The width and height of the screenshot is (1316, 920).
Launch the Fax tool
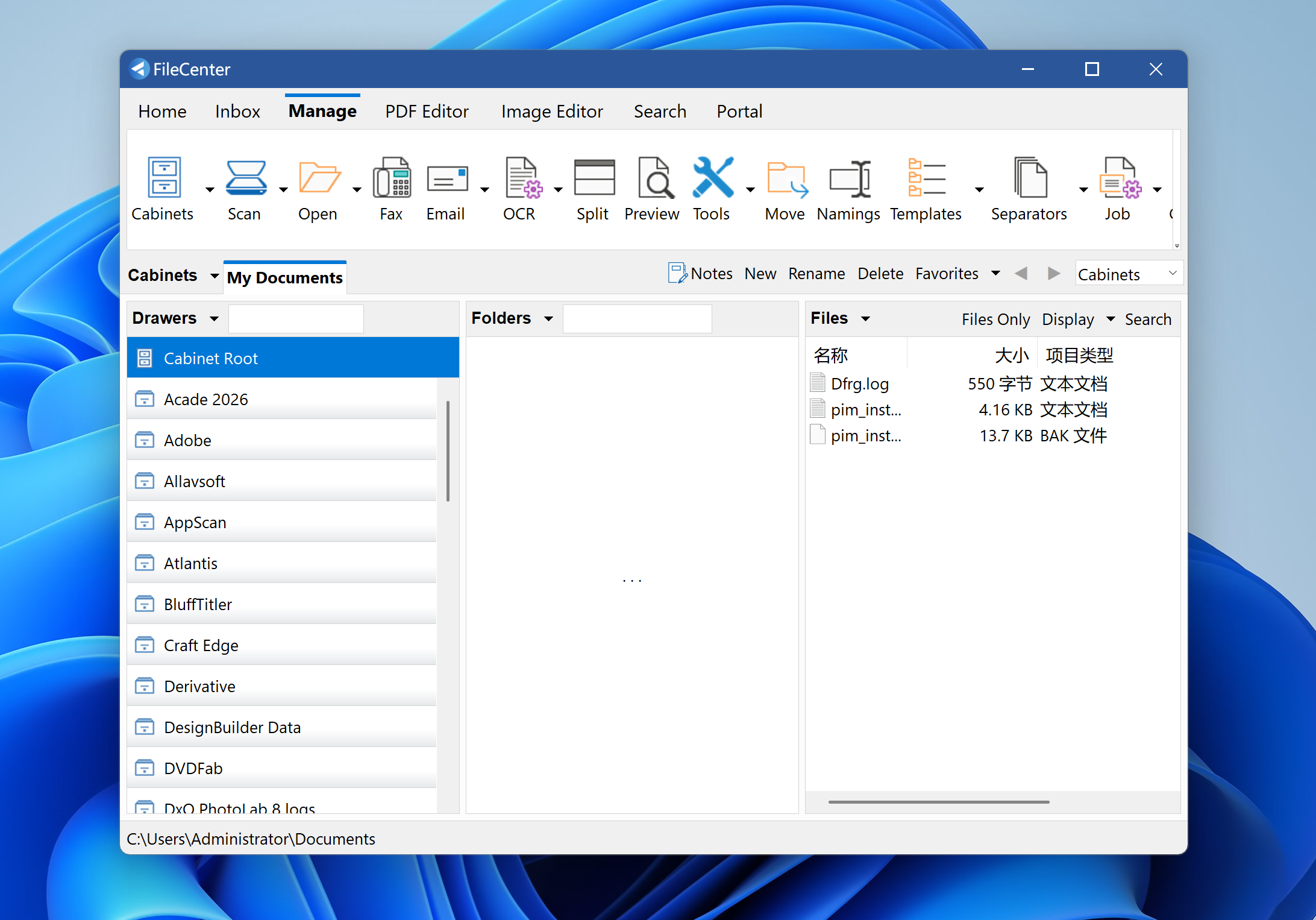391,189
